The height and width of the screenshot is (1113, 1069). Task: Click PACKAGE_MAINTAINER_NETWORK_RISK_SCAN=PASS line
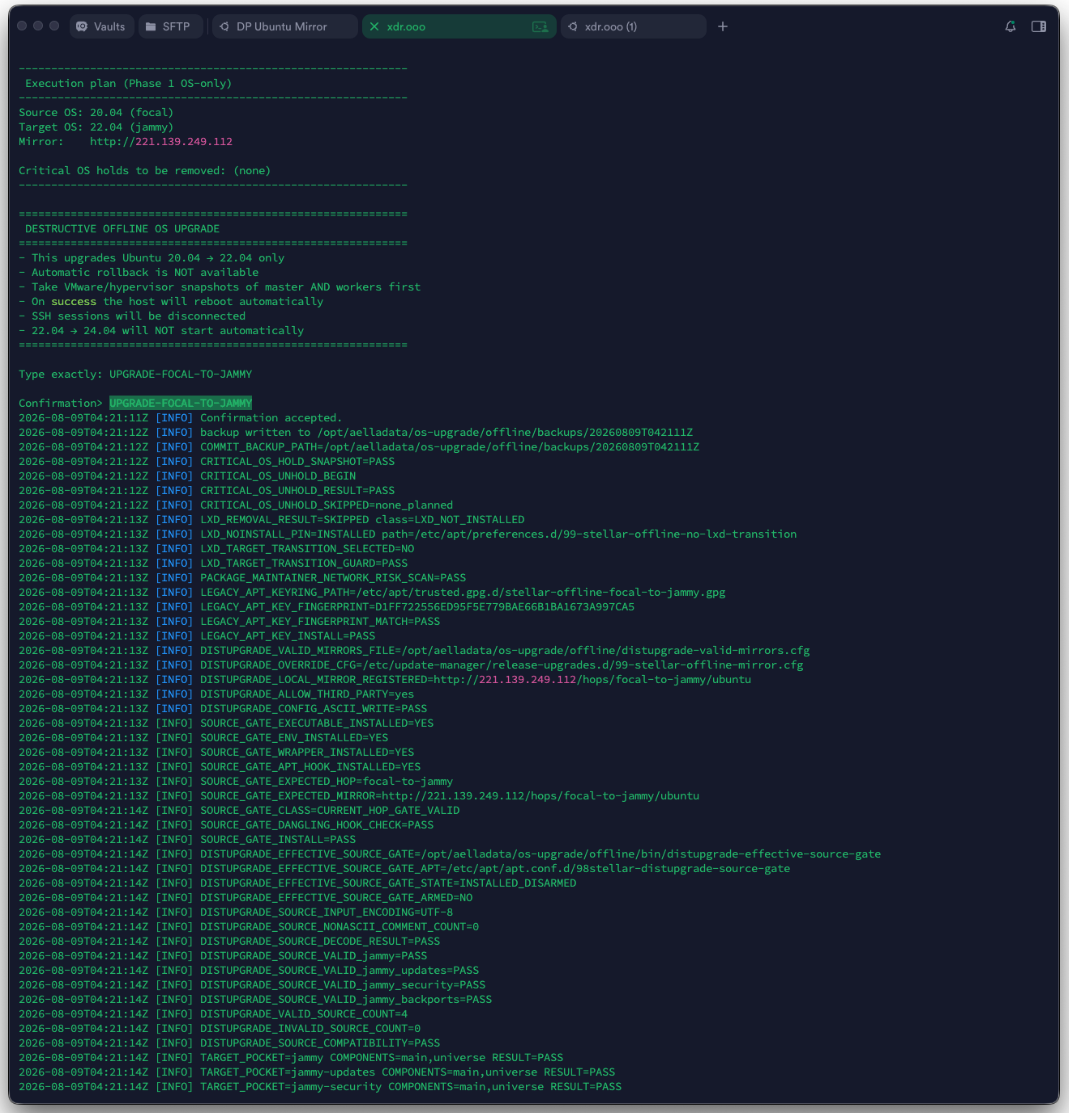pyautogui.click(x=242, y=578)
